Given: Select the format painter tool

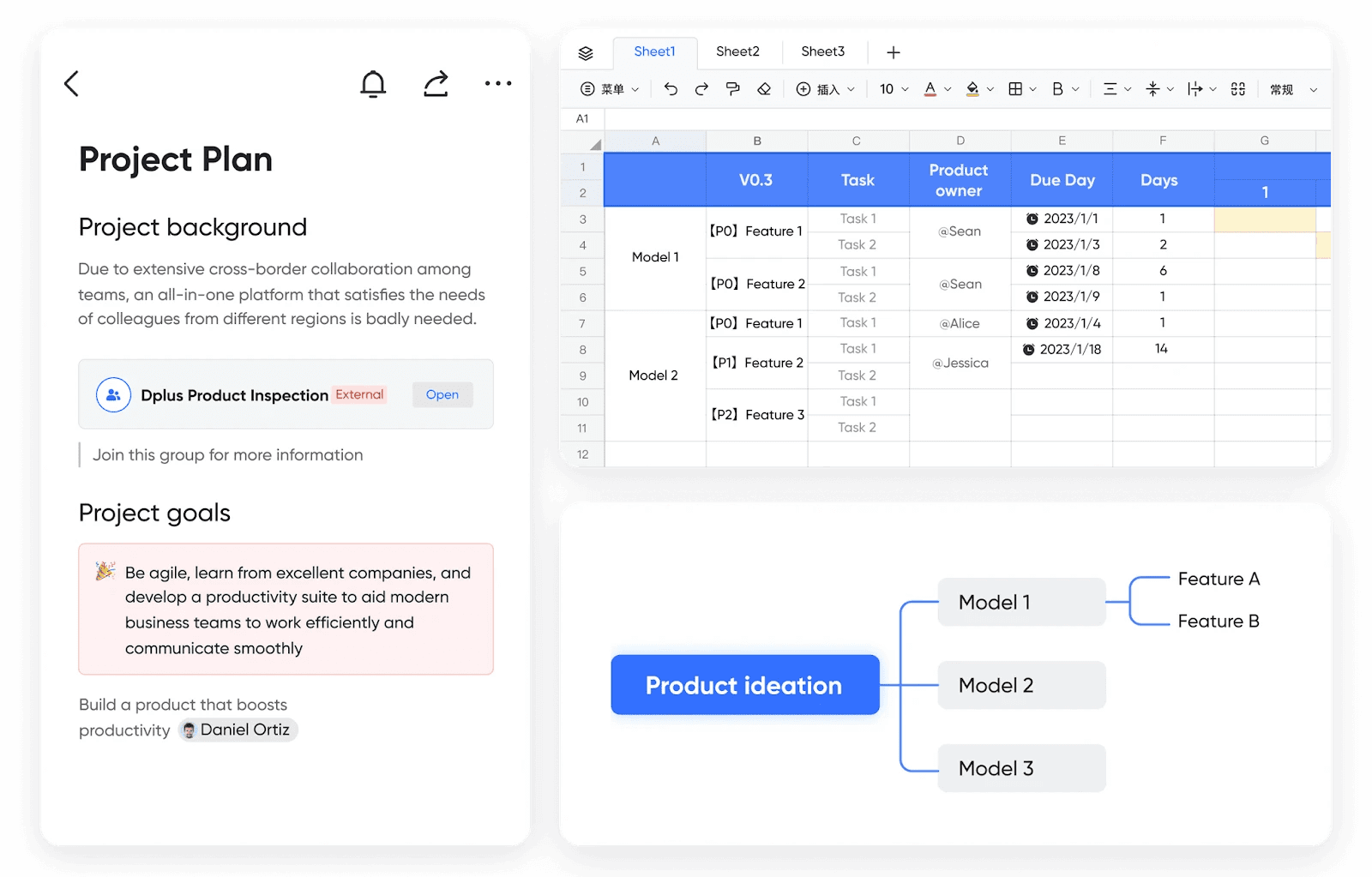Looking at the screenshot, I should [732, 89].
